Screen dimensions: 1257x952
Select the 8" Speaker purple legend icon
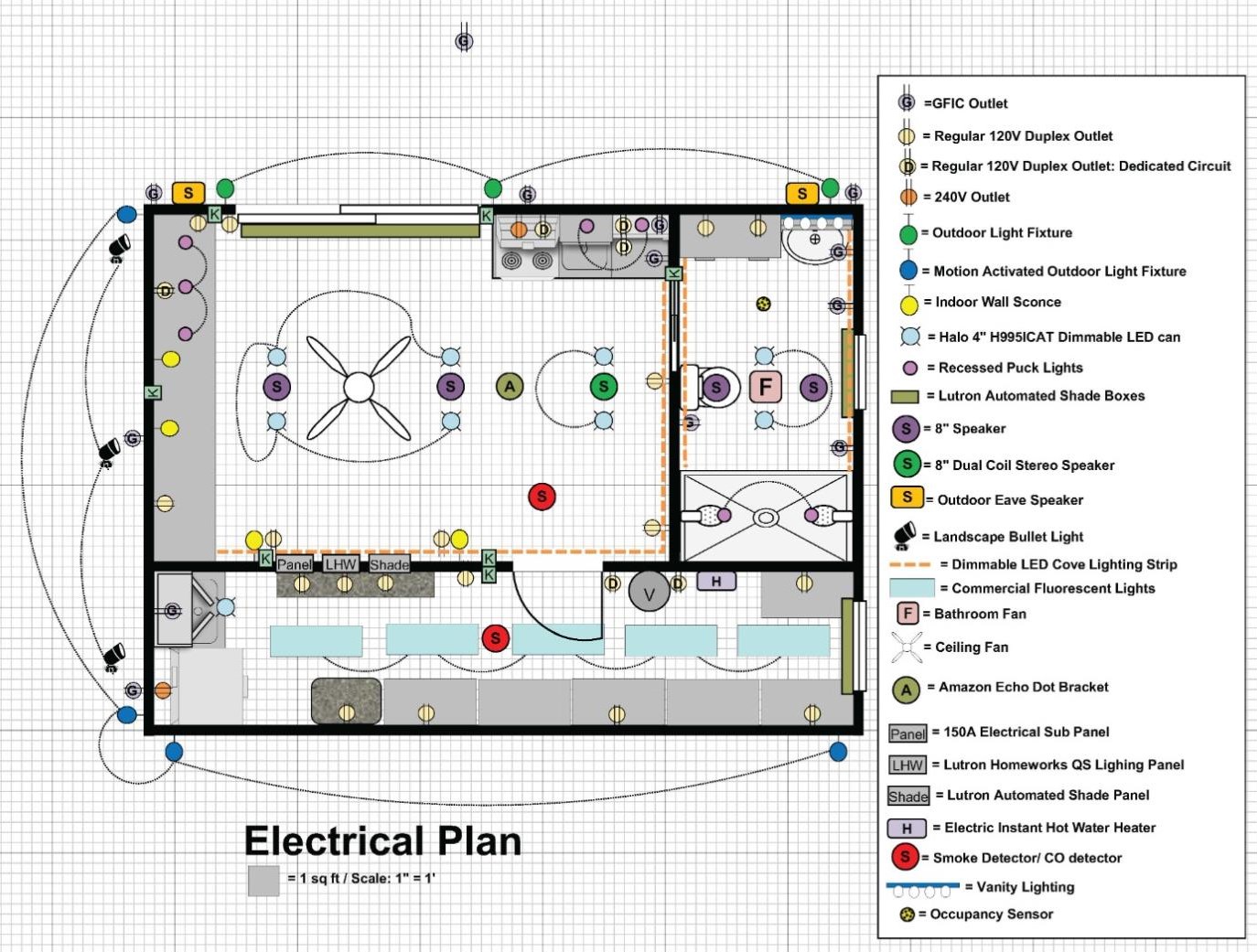pyautogui.click(x=906, y=428)
